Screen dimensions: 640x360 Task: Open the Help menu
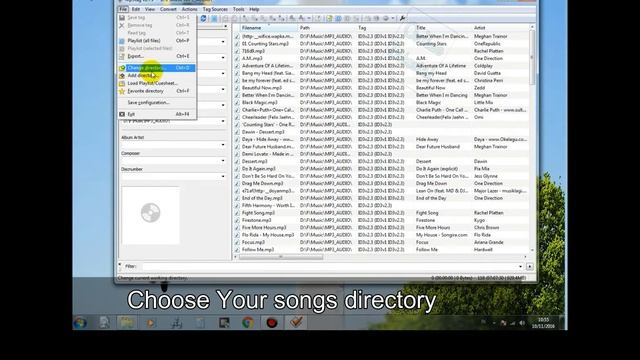click(254, 9)
